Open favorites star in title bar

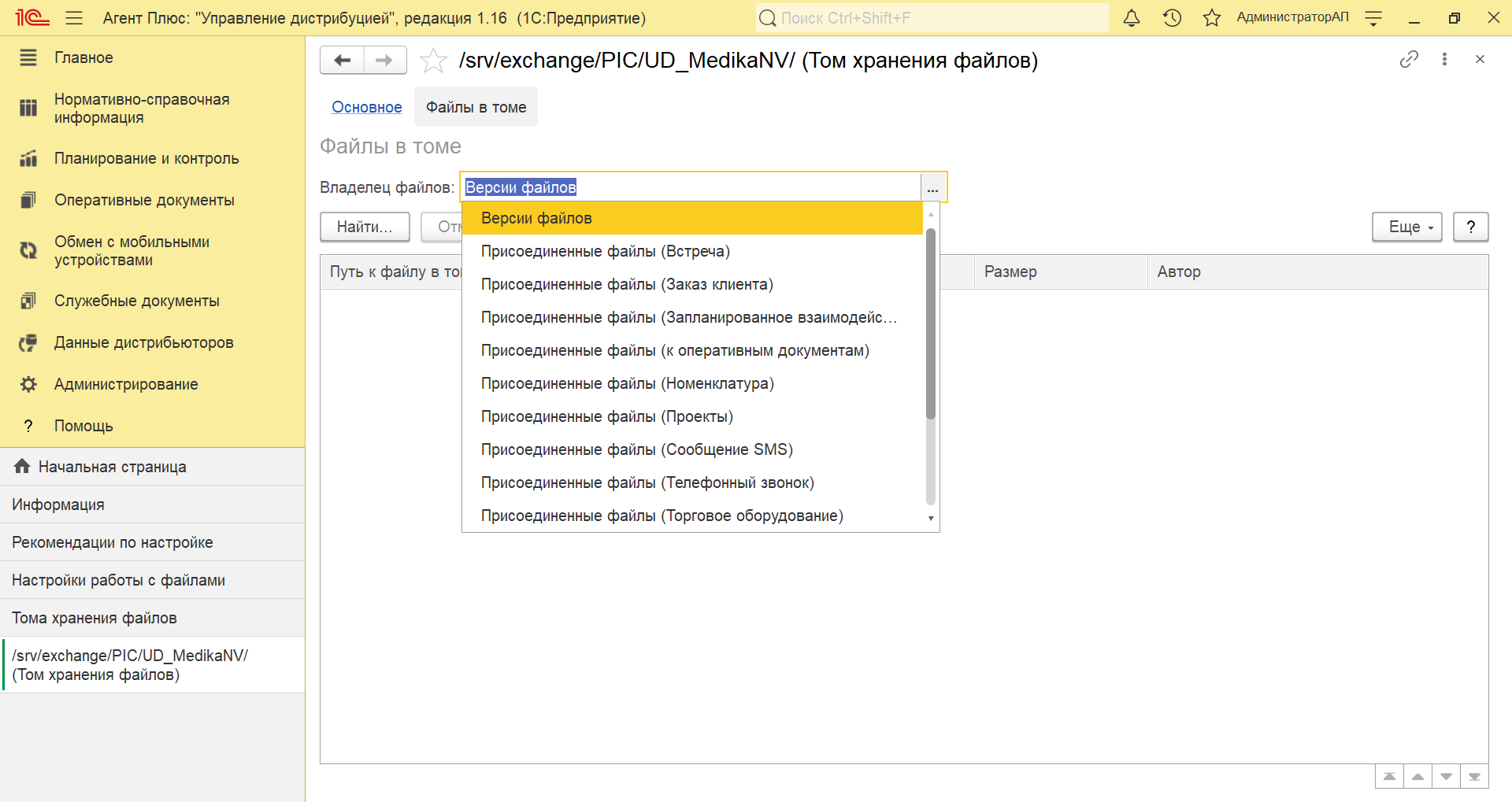(1212, 17)
